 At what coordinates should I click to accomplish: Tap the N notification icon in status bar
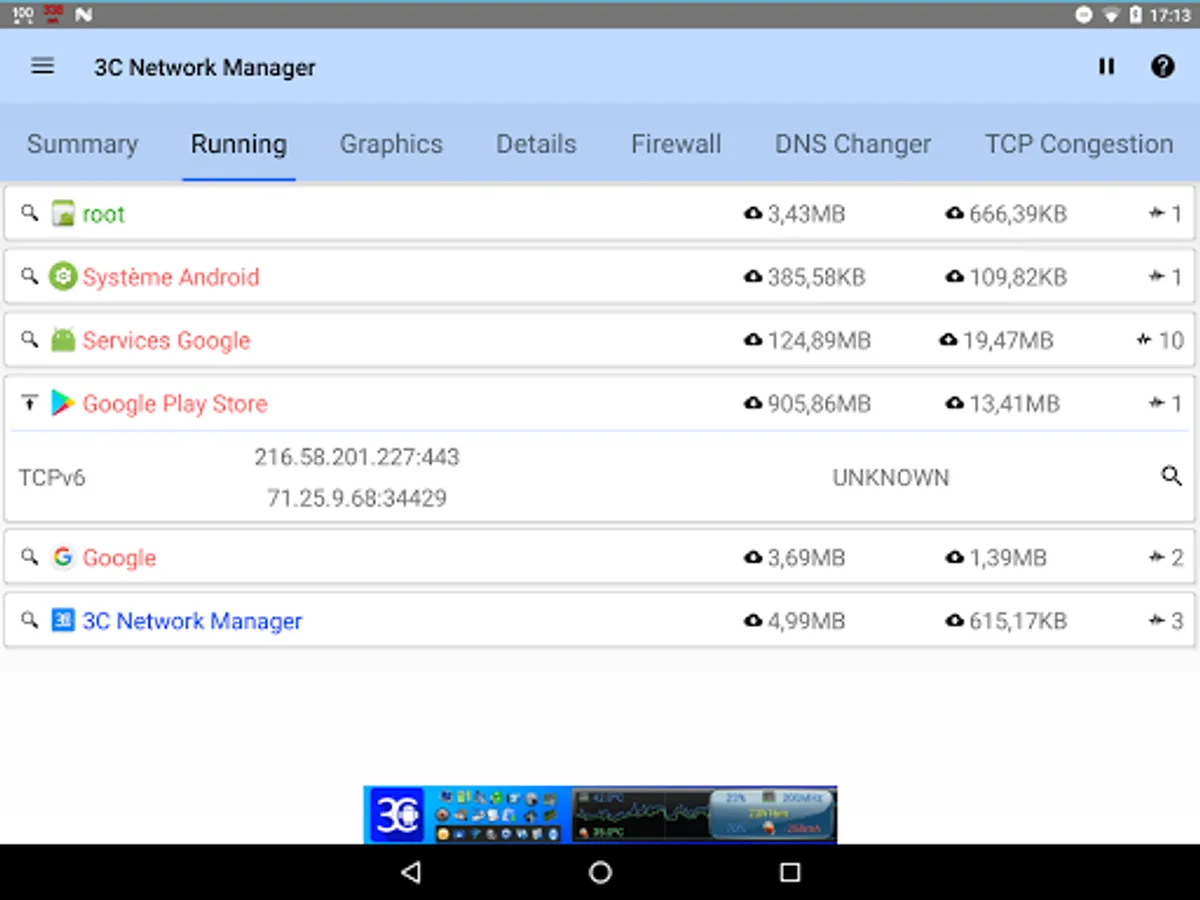84,14
